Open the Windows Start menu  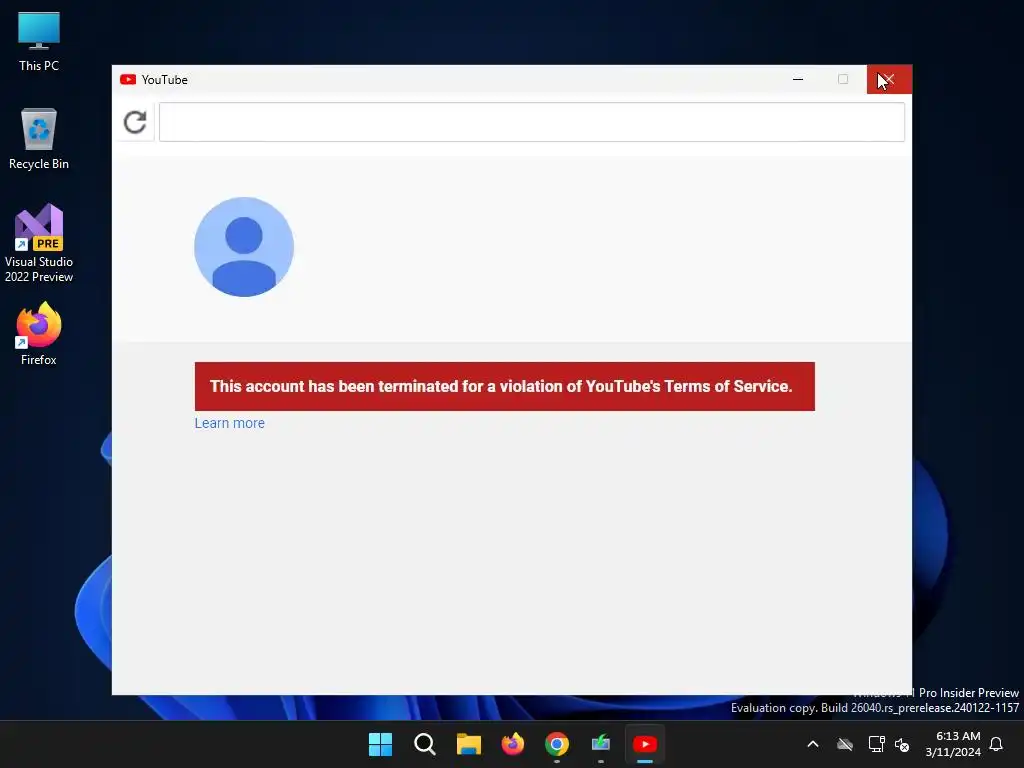380,744
